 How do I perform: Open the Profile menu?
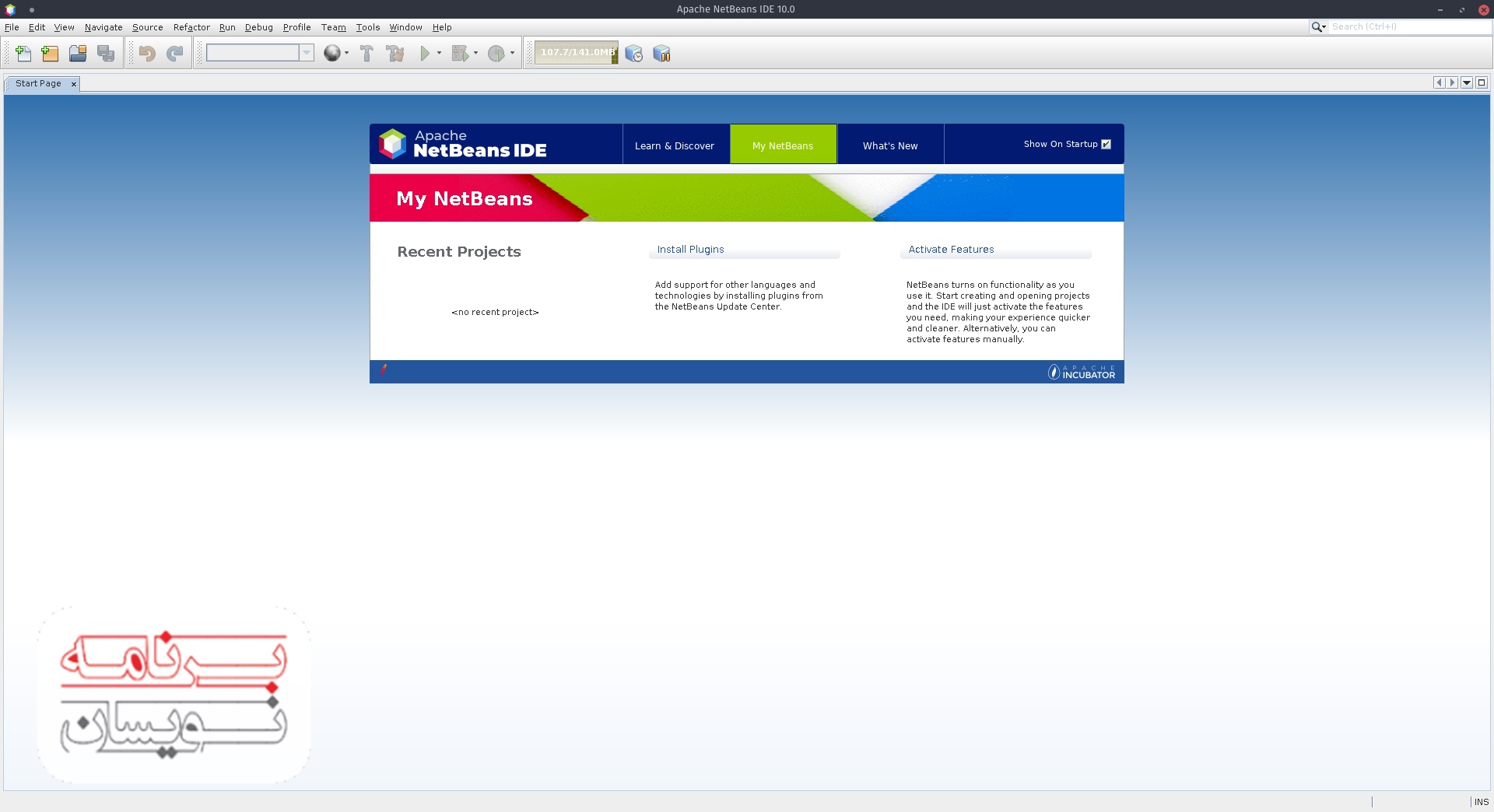pyautogui.click(x=296, y=27)
